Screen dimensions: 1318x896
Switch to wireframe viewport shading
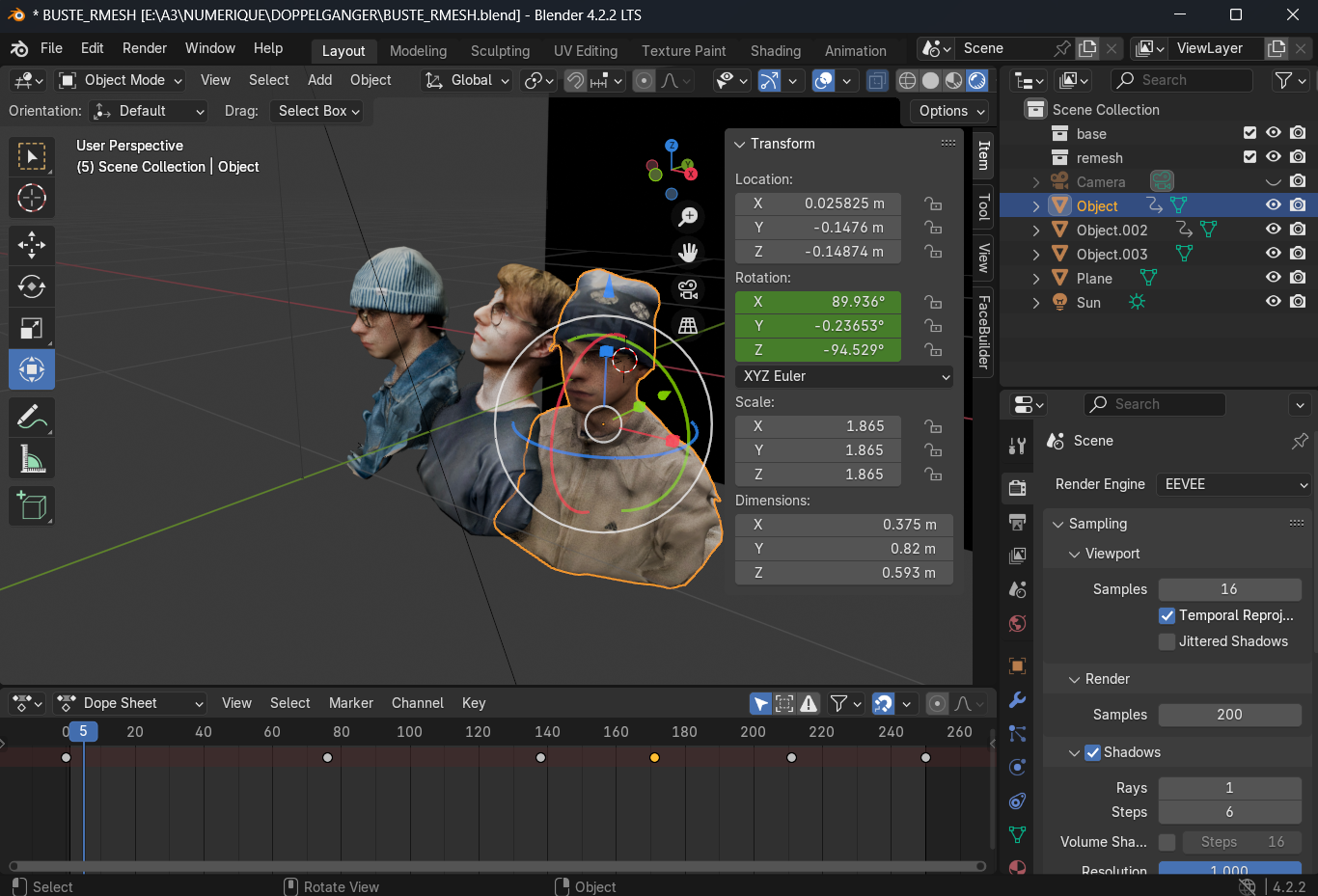pos(906,80)
